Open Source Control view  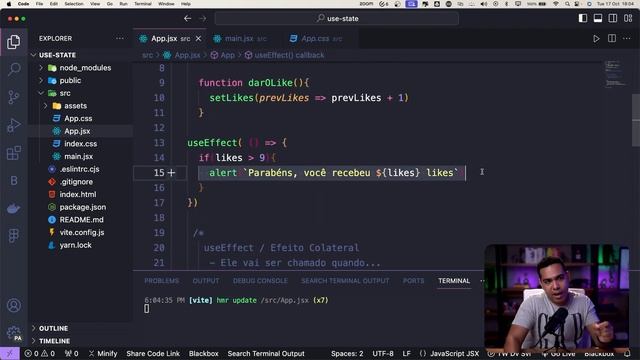click(13, 97)
